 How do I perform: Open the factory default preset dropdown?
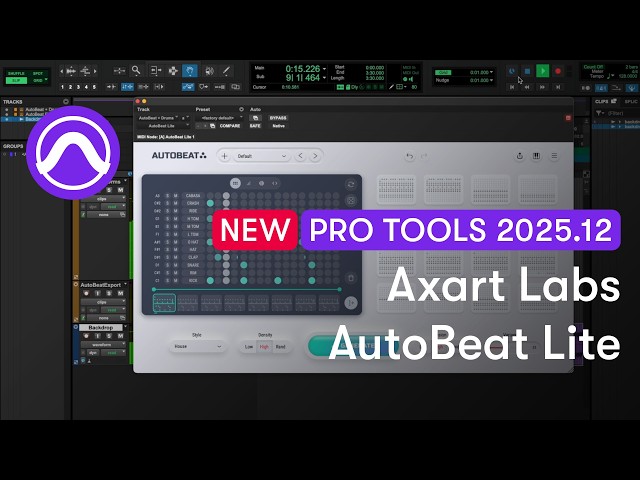pyautogui.click(x=220, y=118)
